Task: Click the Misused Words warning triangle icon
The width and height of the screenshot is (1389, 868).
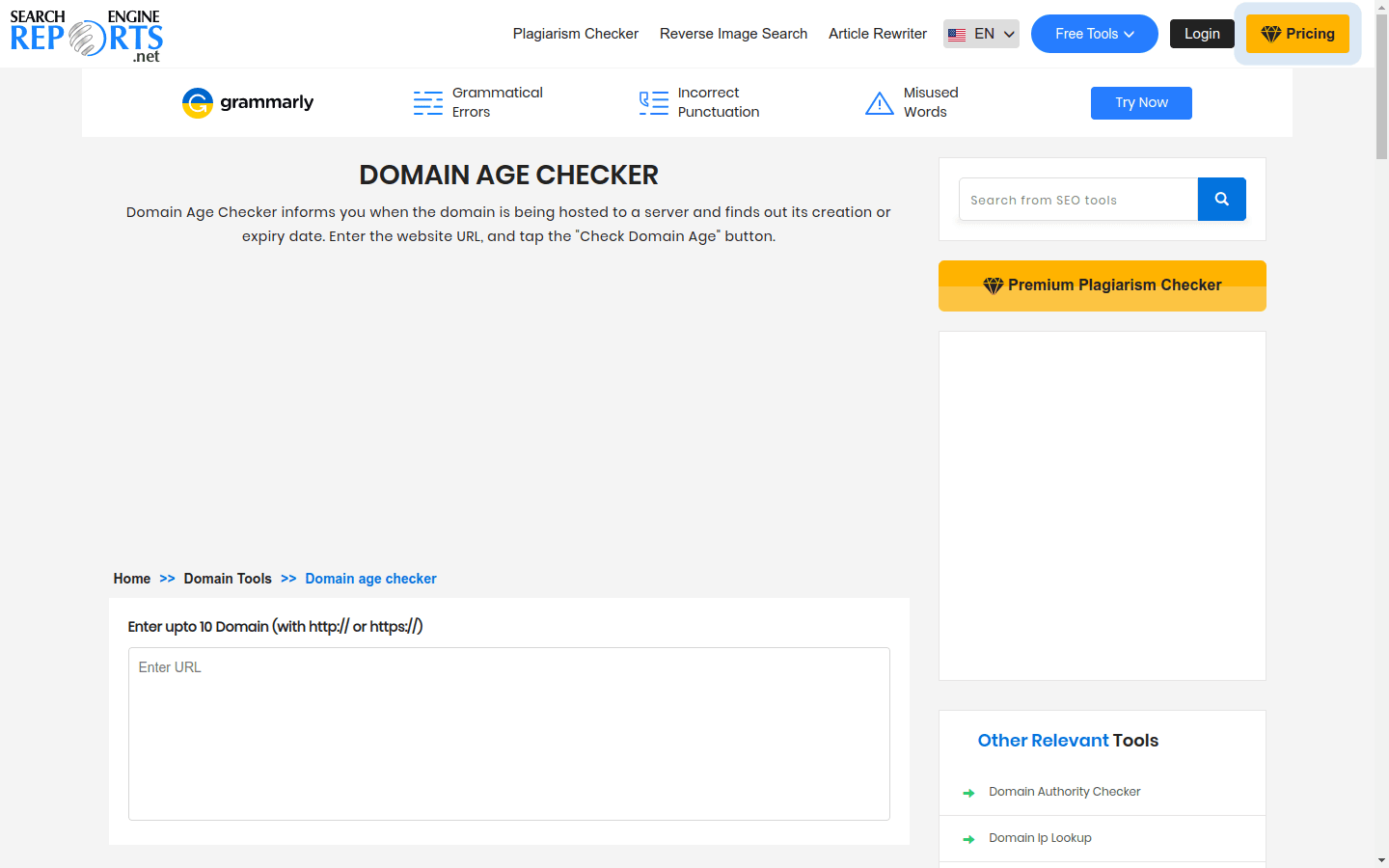Action: click(880, 103)
